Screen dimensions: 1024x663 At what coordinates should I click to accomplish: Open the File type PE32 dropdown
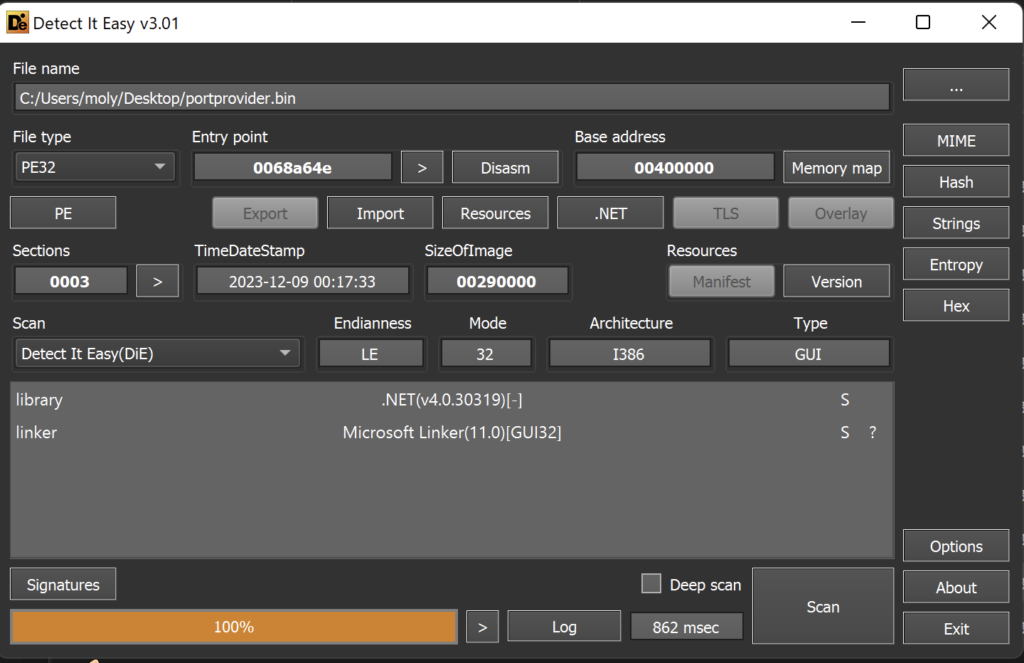click(x=95, y=168)
